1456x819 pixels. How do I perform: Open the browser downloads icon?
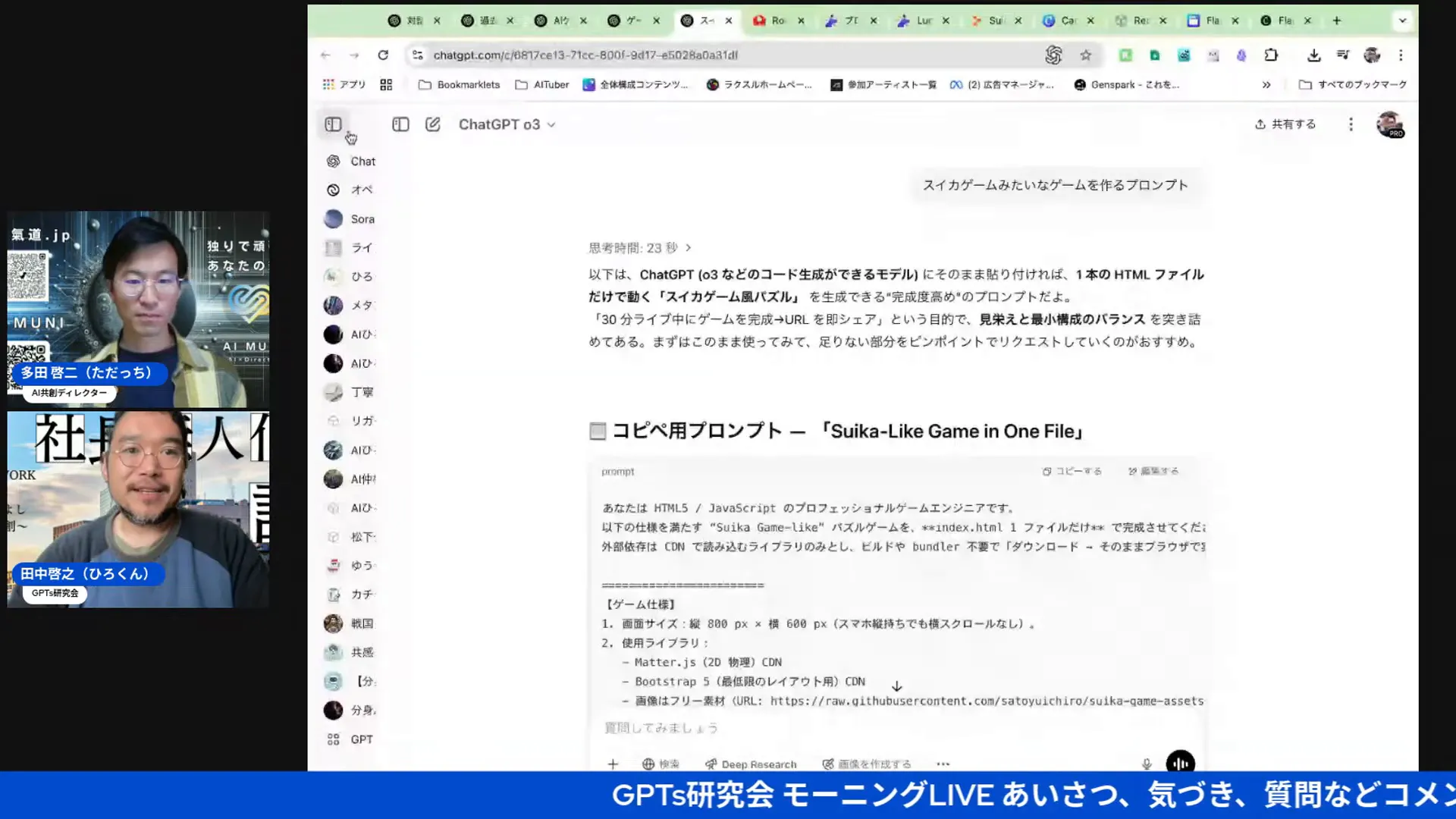[x=1313, y=55]
